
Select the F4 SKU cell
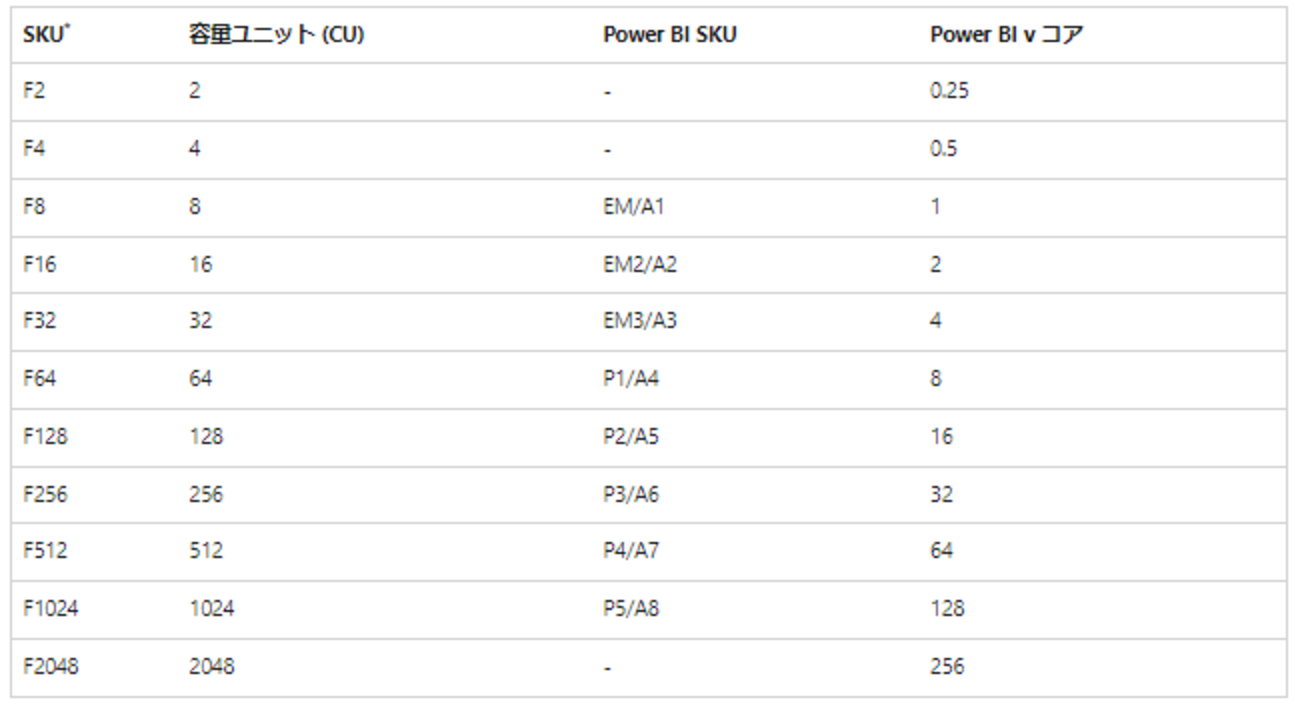[34, 149]
